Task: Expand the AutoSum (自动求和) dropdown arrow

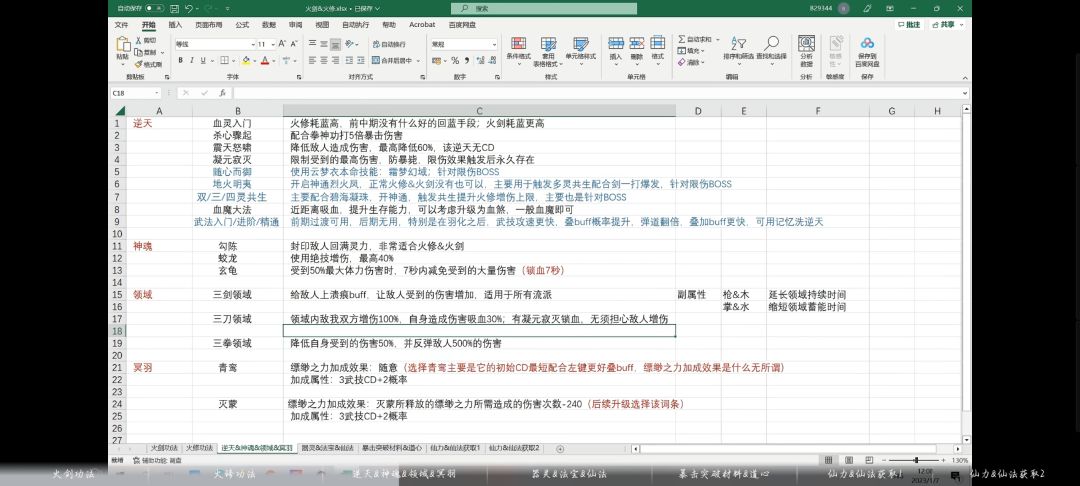Action: [717, 40]
